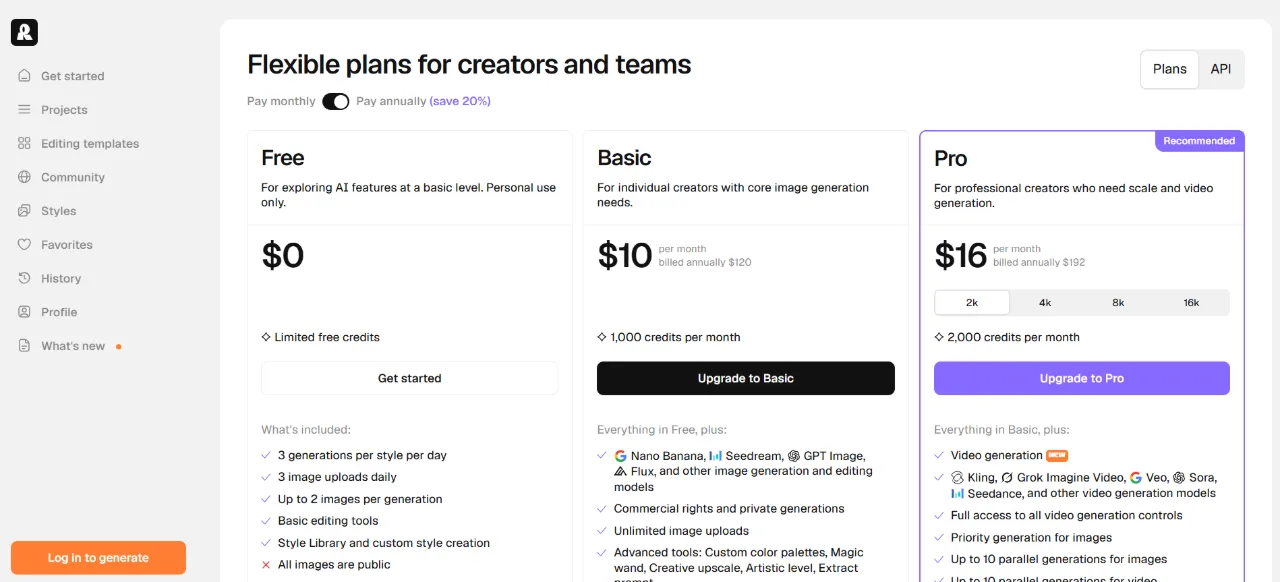The width and height of the screenshot is (1280, 582).
Task: Open the Projects sidebar icon
Action: 24,110
